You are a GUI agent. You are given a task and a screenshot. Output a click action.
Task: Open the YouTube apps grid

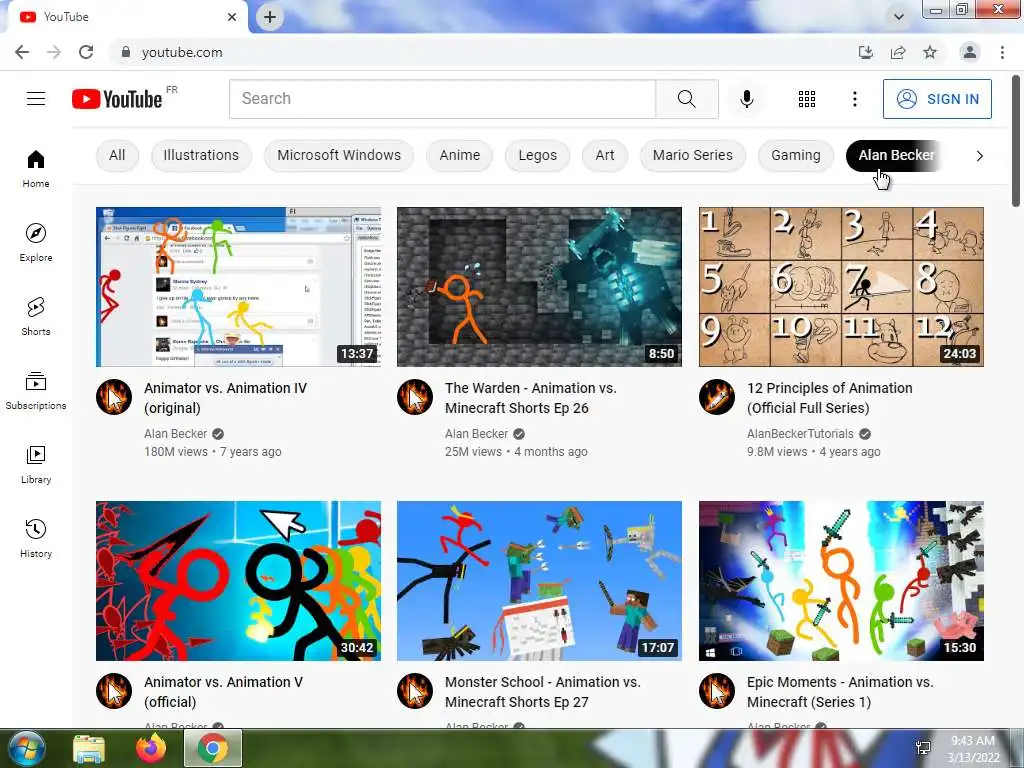tap(807, 99)
